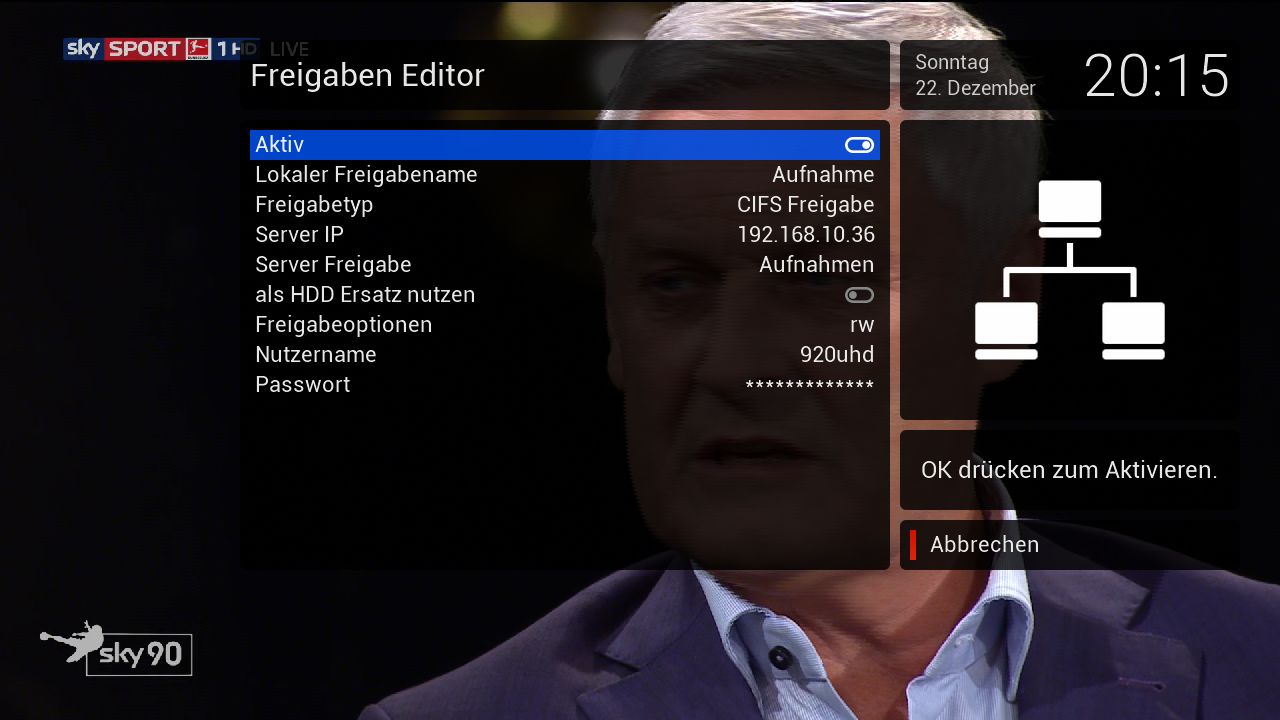Click the sky 90 show logo

(140, 655)
